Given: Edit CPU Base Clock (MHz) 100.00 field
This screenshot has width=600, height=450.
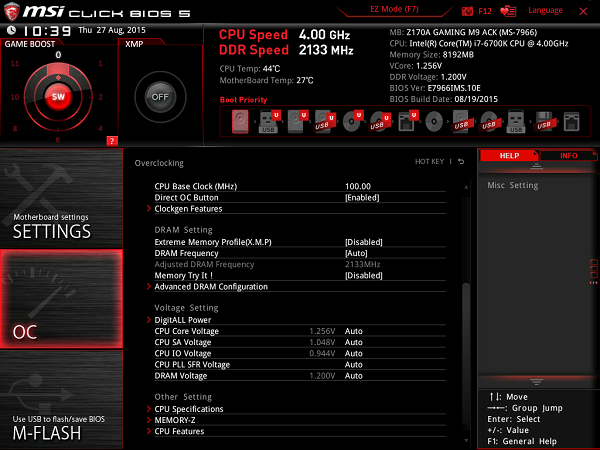Looking at the screenshot, I should 358,186.
